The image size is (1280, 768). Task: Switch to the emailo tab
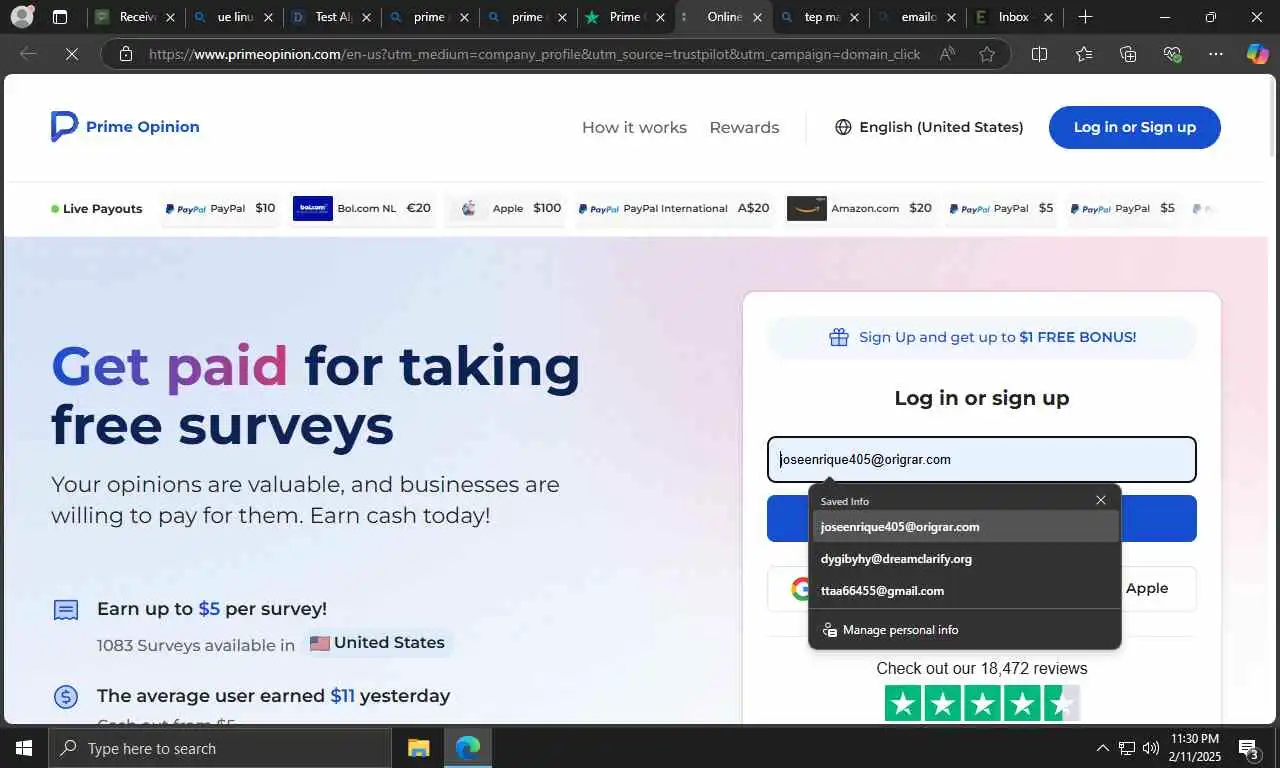pyautogui.click(x=917, y=17)
